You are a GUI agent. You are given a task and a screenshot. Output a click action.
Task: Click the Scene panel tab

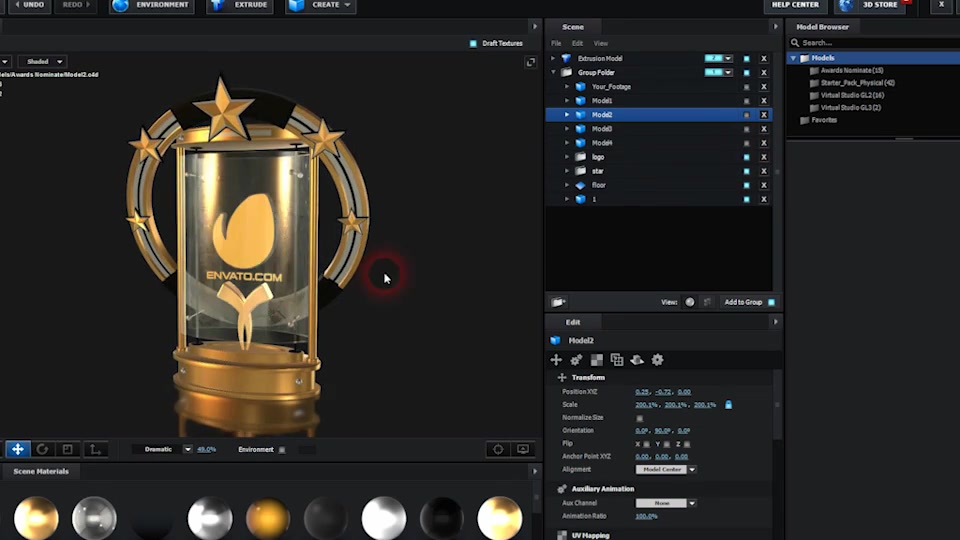572,27
